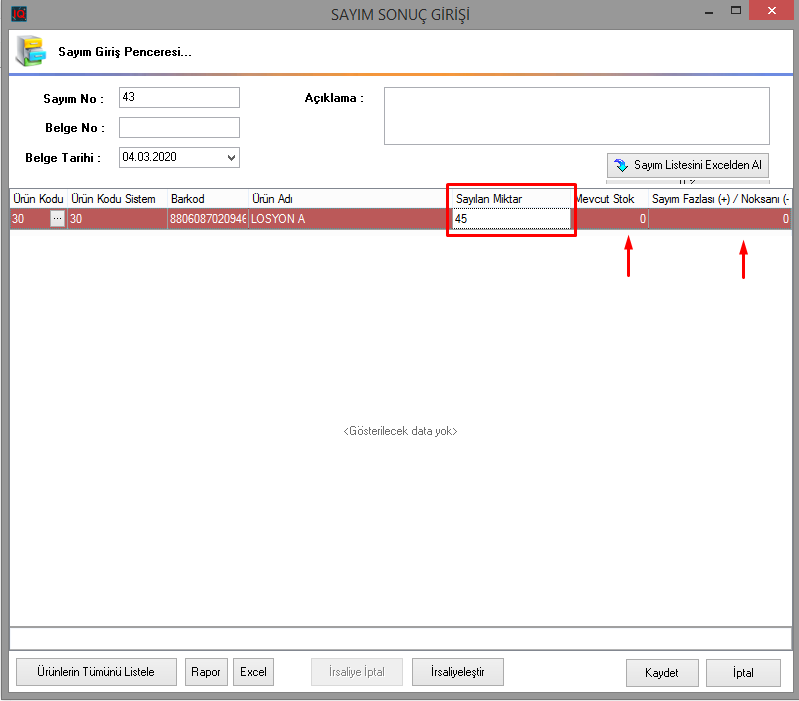Image resolution: width=799 pixels, height=701 pixels.
Task: Click the Mevcut Stok column header
Action: pyautogui.click(x=609, y=199)
